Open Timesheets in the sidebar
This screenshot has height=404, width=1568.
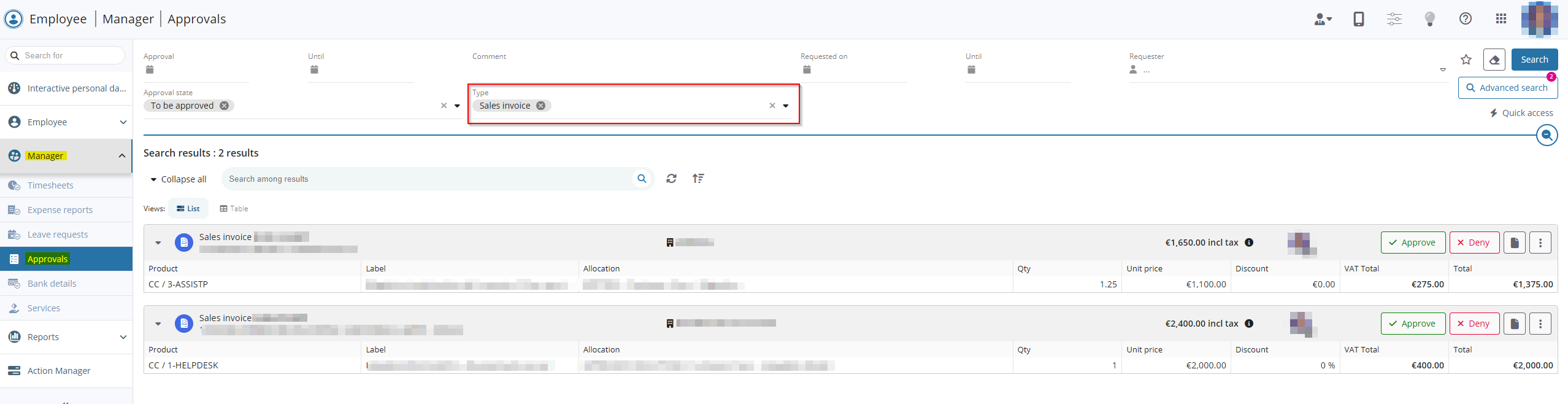pyautogui.click(x=50, y=185)
